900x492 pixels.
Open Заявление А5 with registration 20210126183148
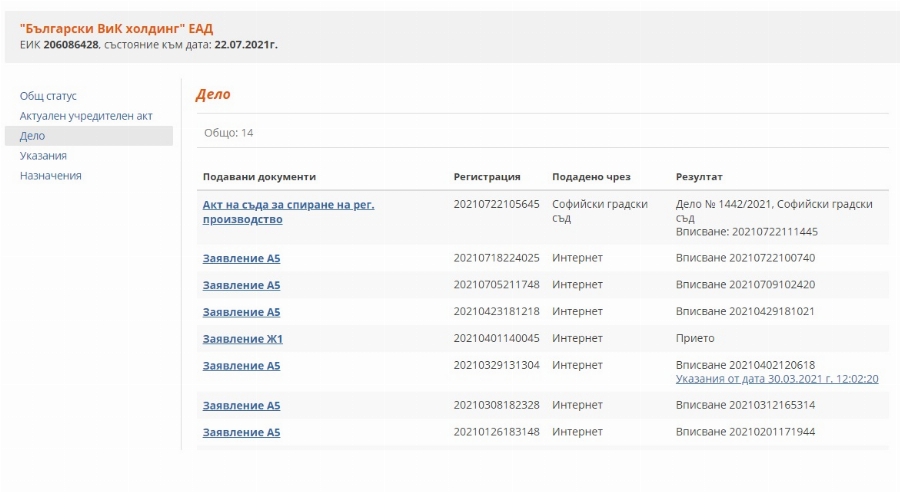click(241, 433)
